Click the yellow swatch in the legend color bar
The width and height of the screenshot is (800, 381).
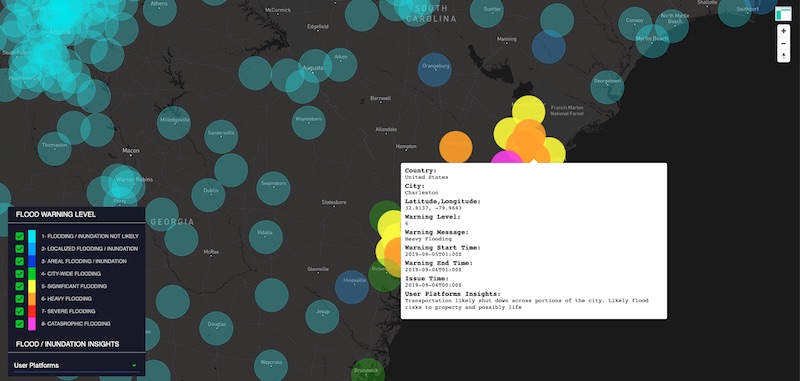(32, 286)
